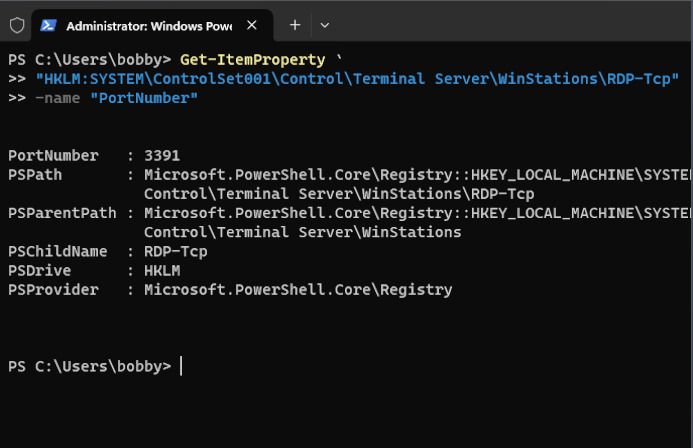This screenshot has height=448, width=693.
Task: Close the Windows PowerShell tab
Action: [x=252, y=25]
